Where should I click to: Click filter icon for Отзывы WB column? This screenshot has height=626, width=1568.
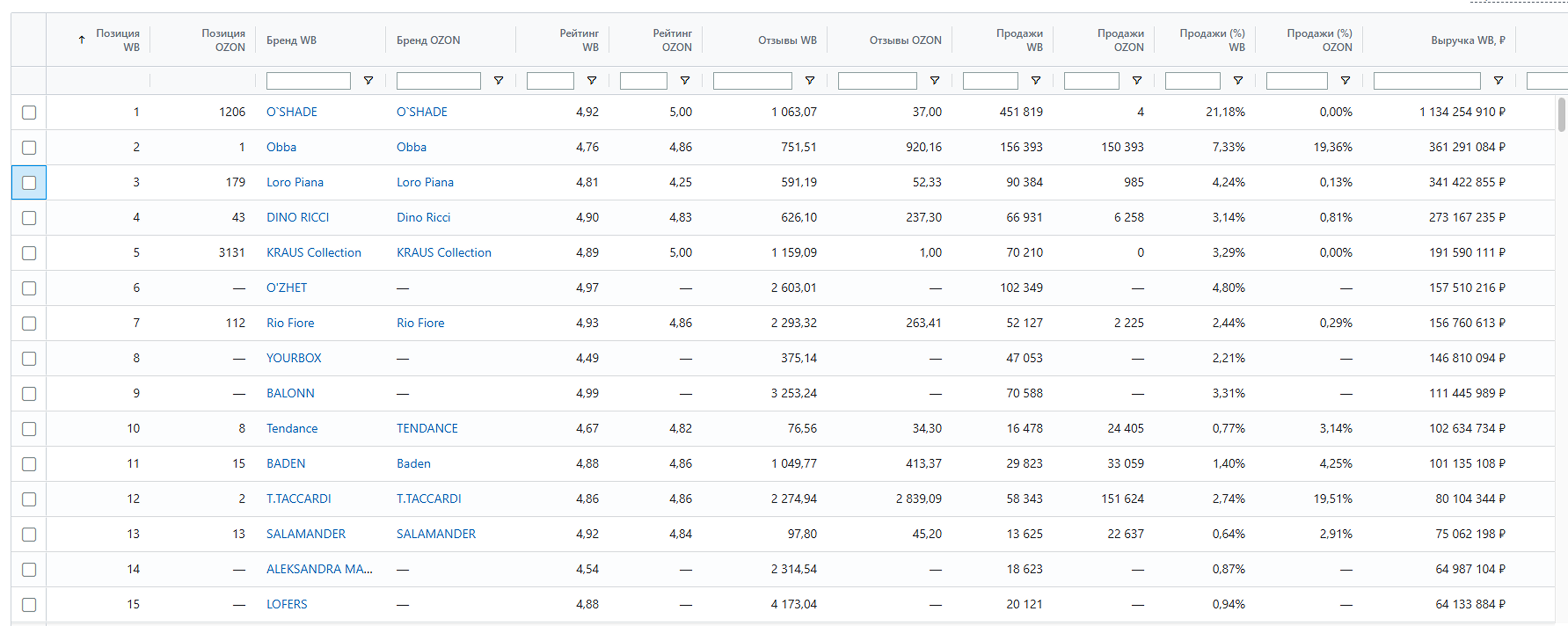[810, 80]
